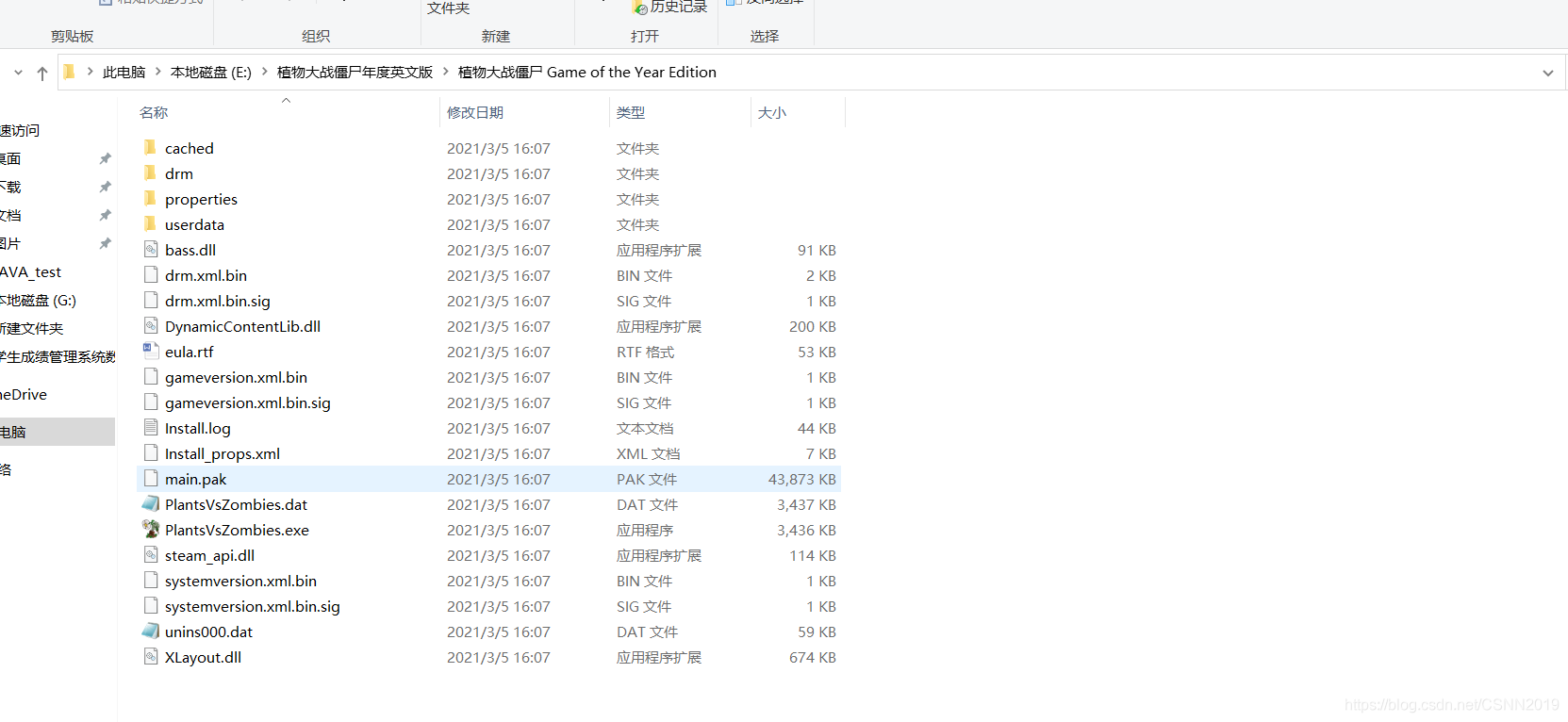Click the 文件夹 label in the ribbon
The image size is (1568, 722).
pos(448,8)
